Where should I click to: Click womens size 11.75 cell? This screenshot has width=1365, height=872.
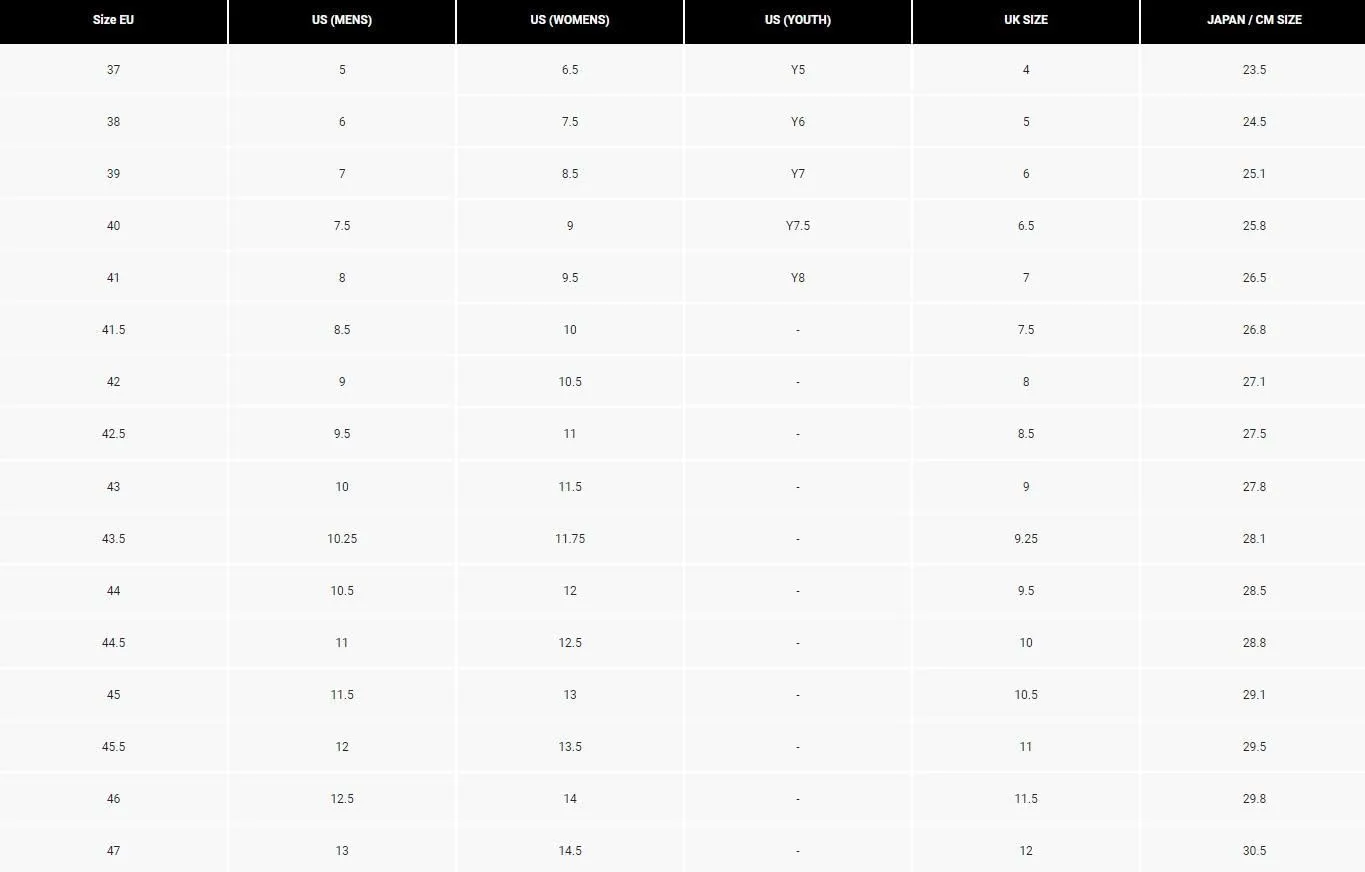pyautogui.click(x=570, y=539)
